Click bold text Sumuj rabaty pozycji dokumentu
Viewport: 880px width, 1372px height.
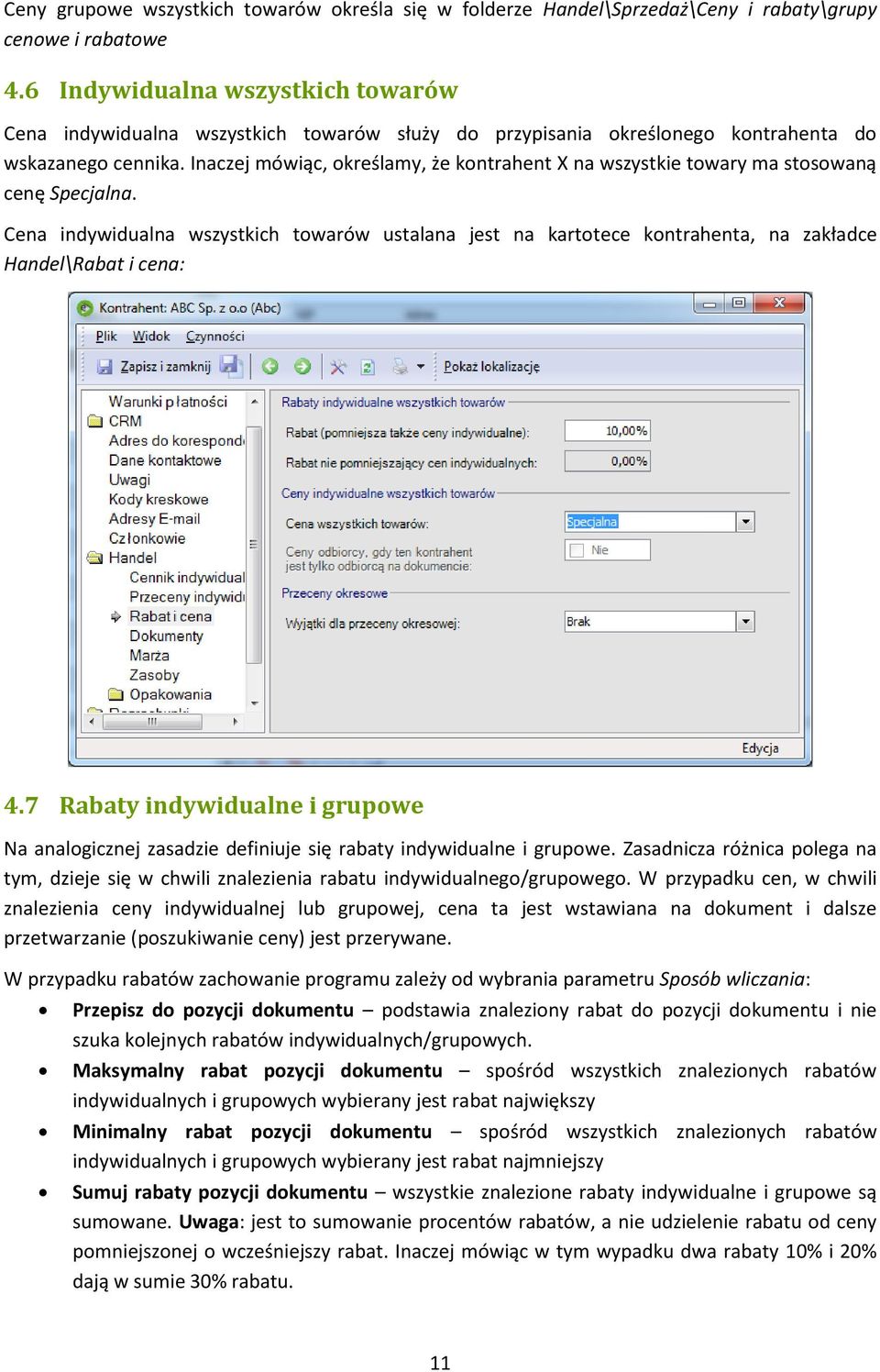220,1191
